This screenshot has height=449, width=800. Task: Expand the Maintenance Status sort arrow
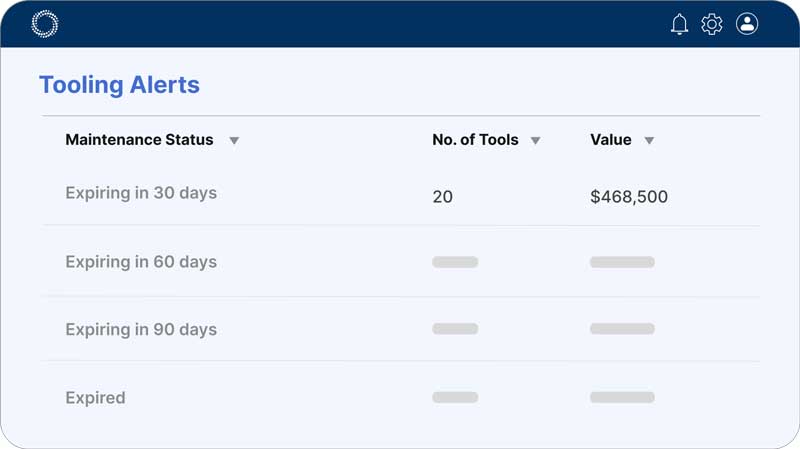pyautogui.click(x=234, y=141)
